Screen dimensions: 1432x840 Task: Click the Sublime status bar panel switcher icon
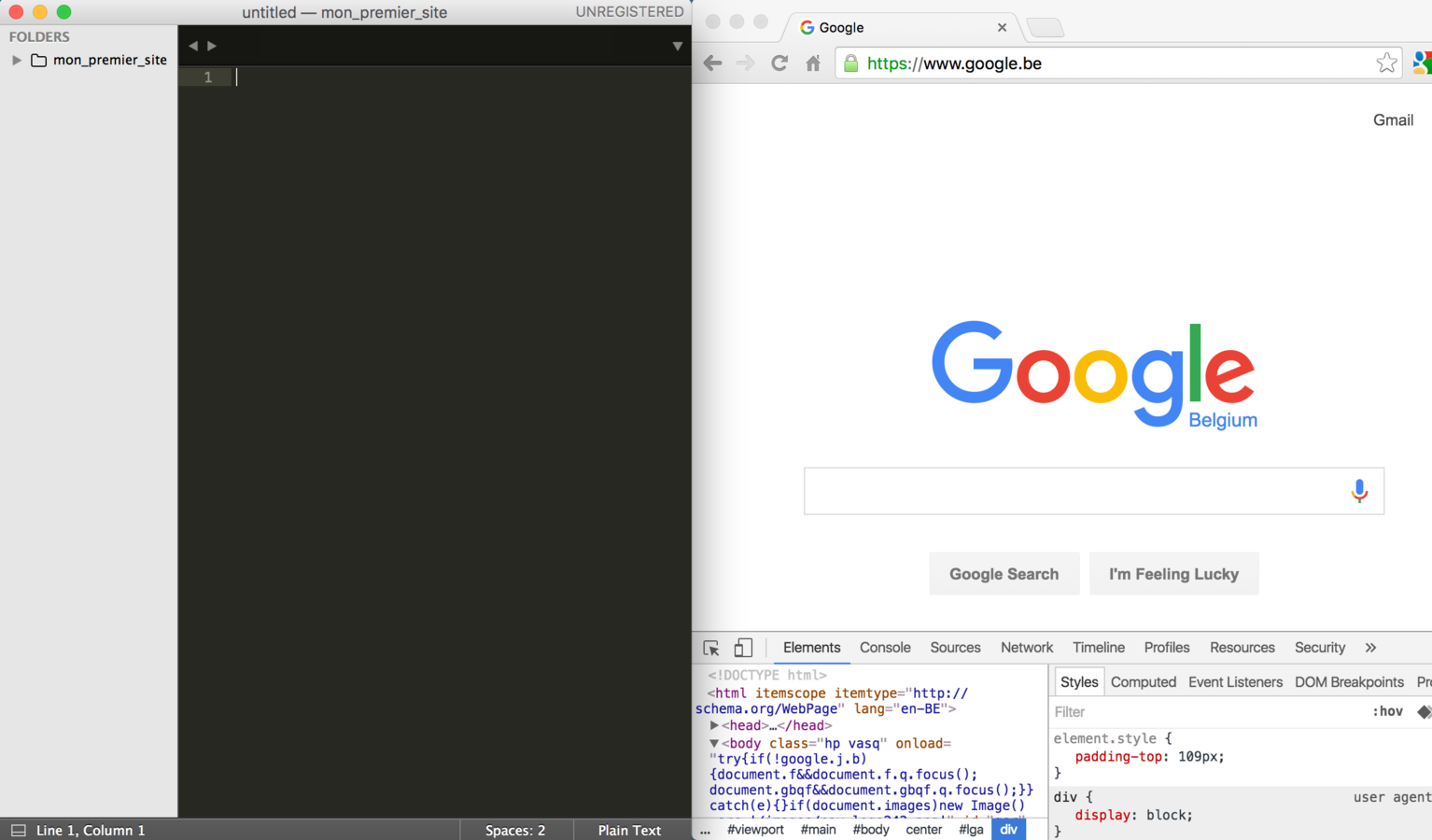pyautogui.click(x=18, y=830)
